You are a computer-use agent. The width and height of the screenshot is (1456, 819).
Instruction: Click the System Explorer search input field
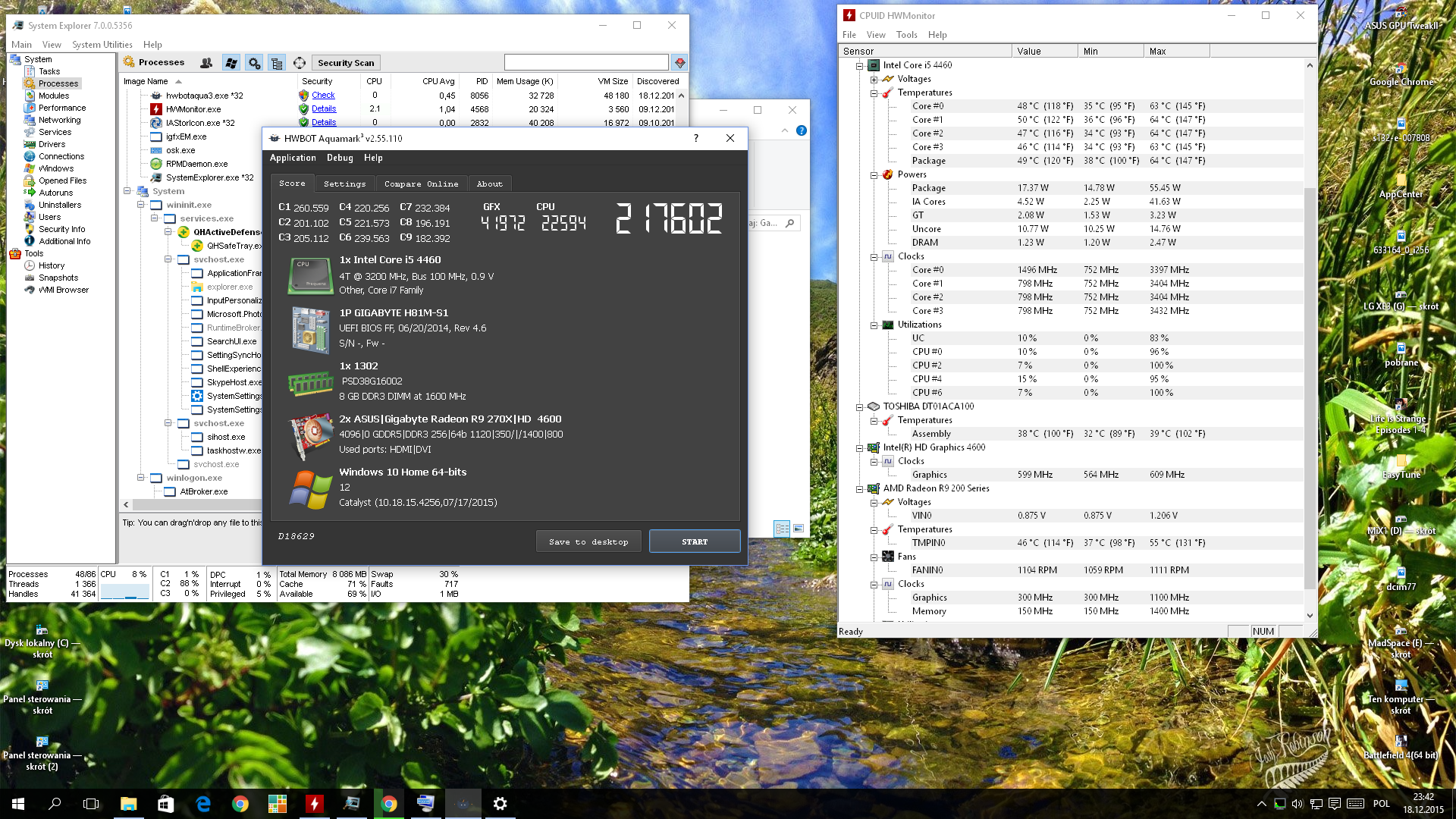586,62
